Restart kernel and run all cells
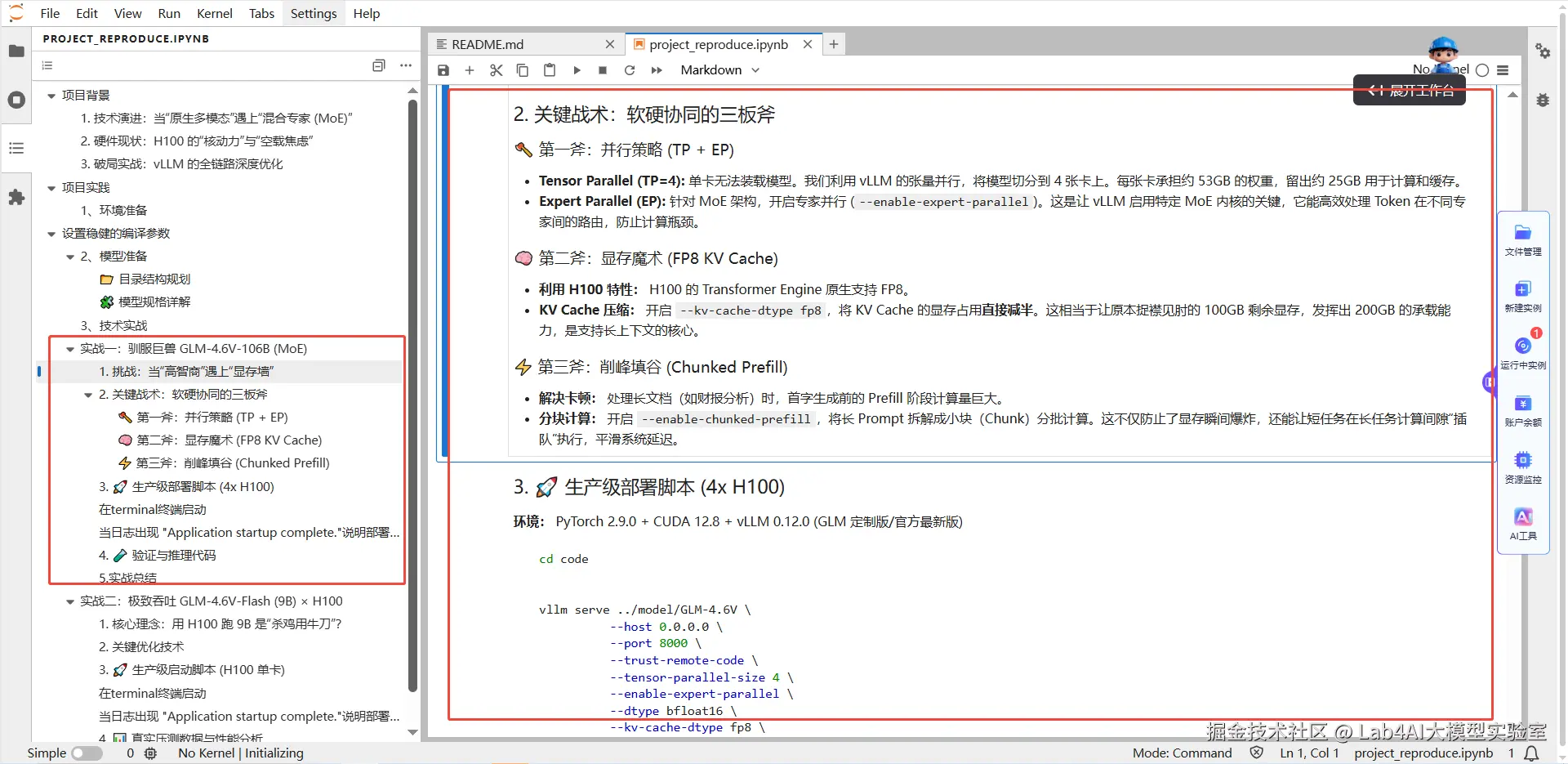The height and width of the screenshot is (764, 1568). click(x=657, y=70)
